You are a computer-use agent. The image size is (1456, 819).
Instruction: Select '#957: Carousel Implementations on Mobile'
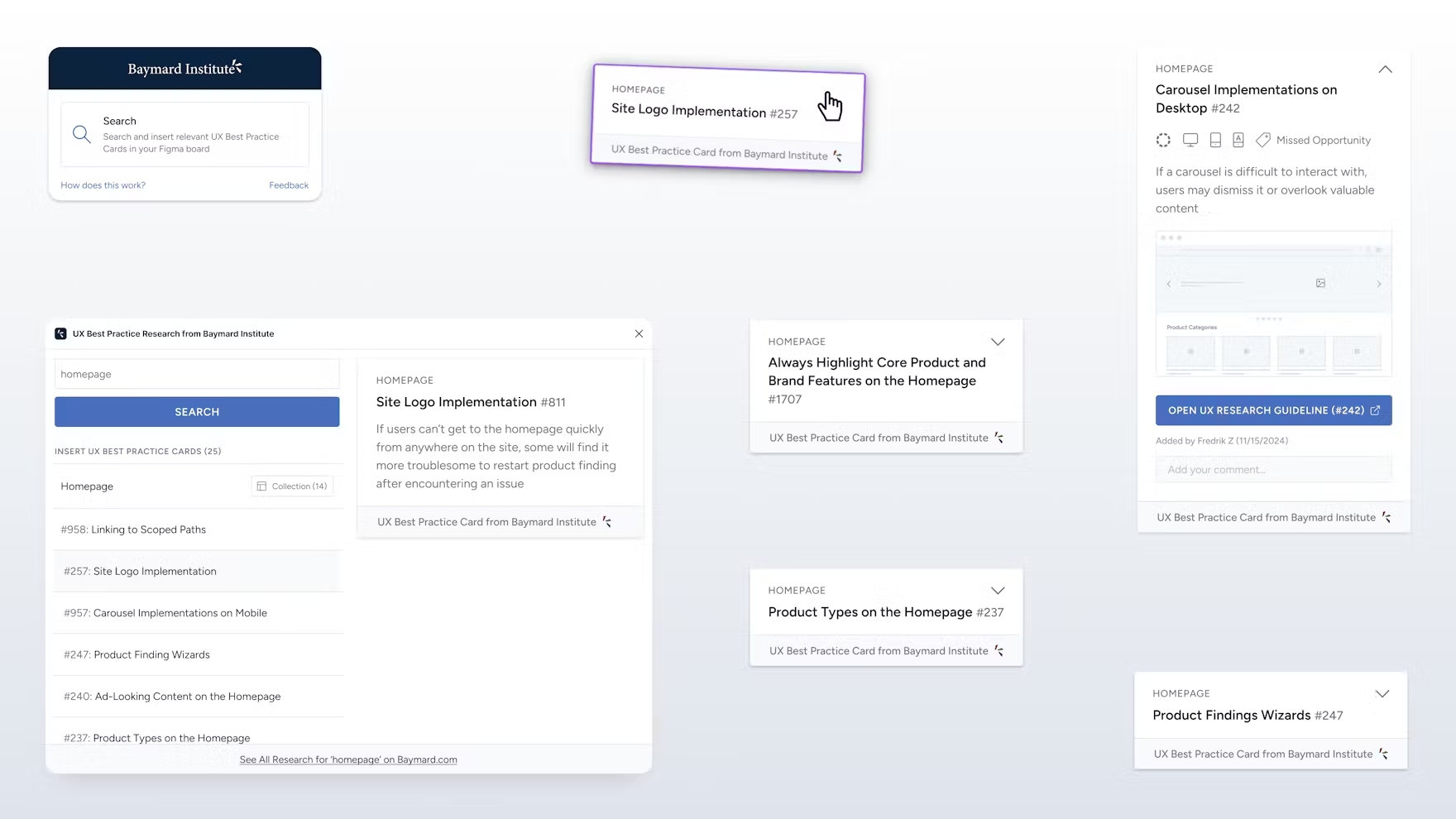coord(199,613)
